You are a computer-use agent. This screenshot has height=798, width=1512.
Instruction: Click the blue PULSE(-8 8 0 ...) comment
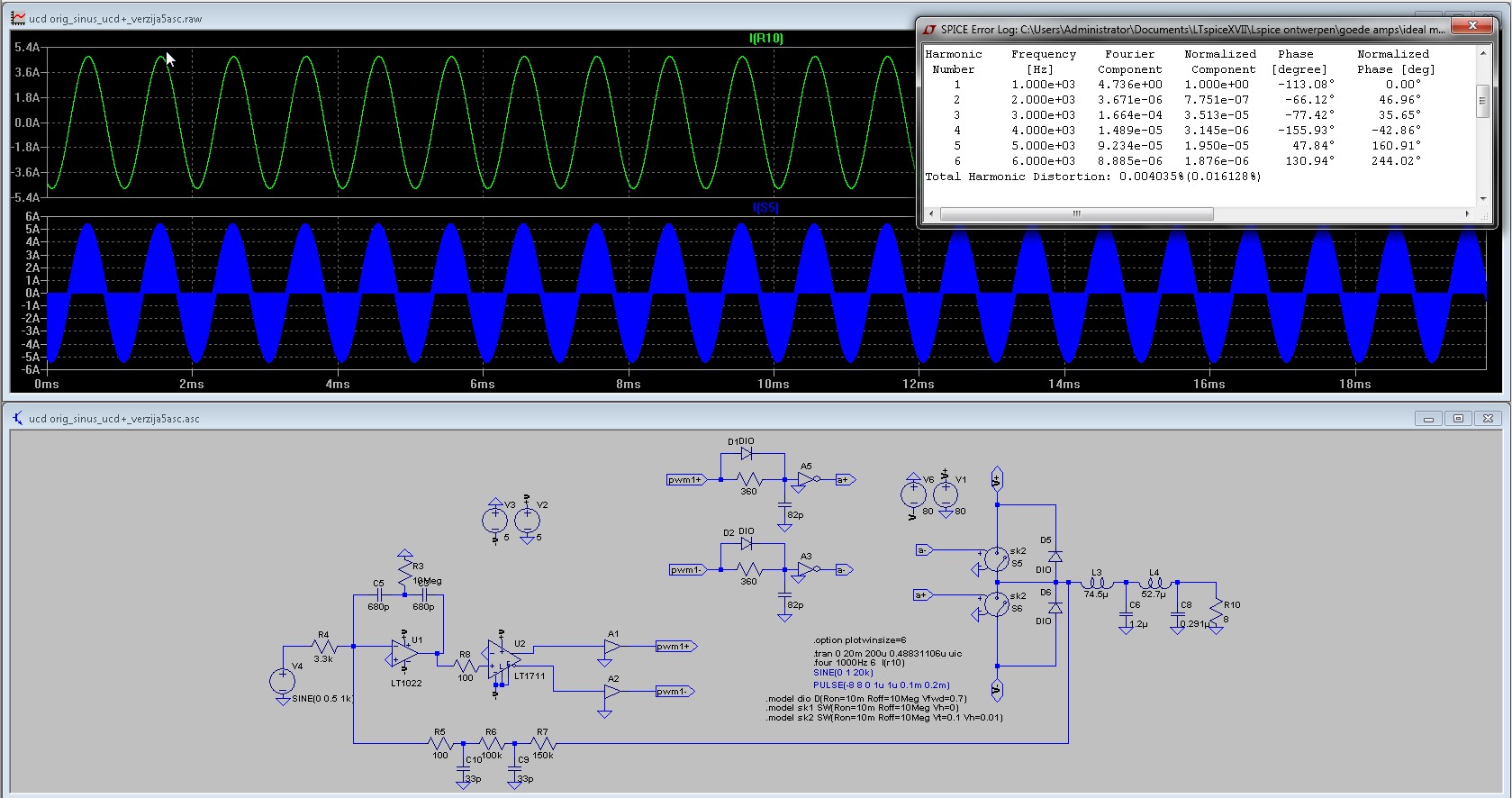point(882,685)
